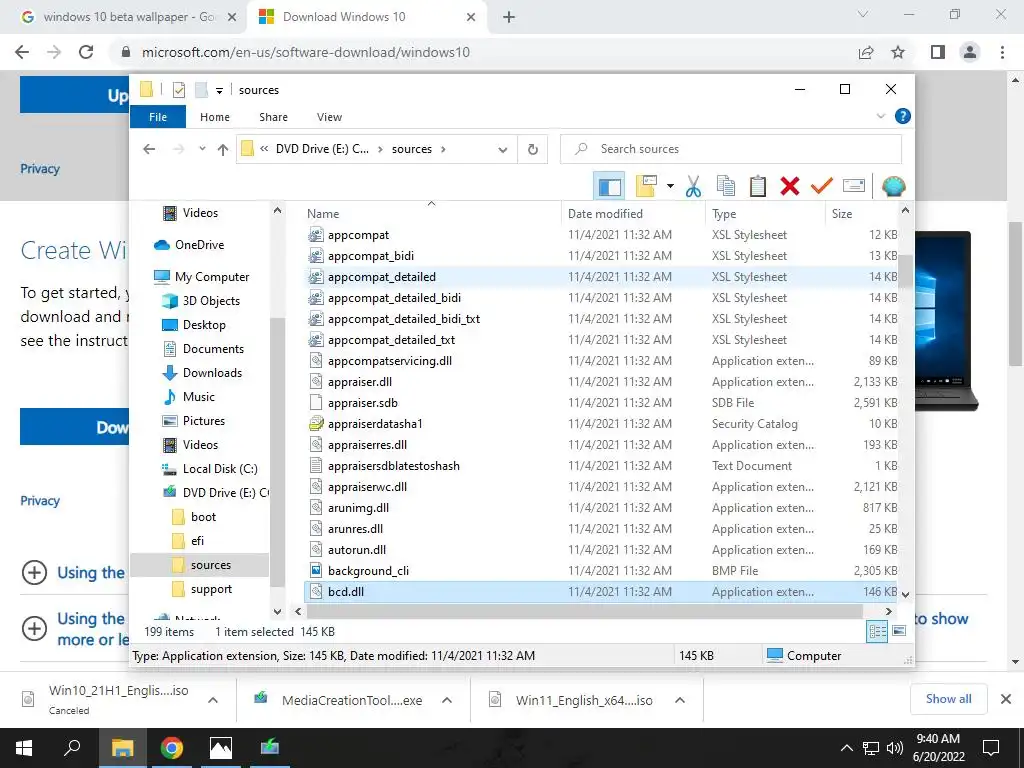1024x768 pixels.
Task: Open the File ribbon tab
Action: [x=158, y=117]
